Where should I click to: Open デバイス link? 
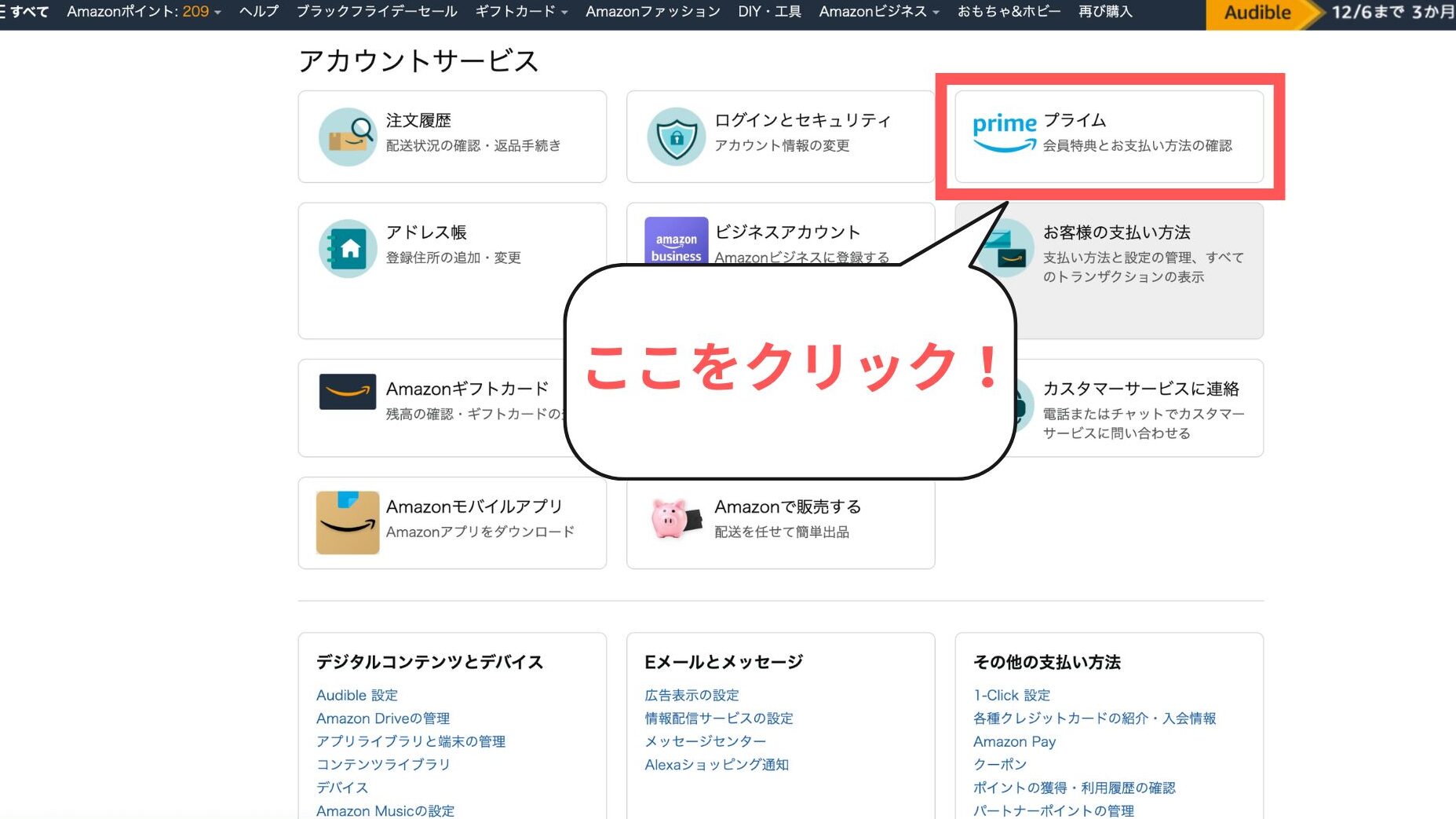[342, 788]
